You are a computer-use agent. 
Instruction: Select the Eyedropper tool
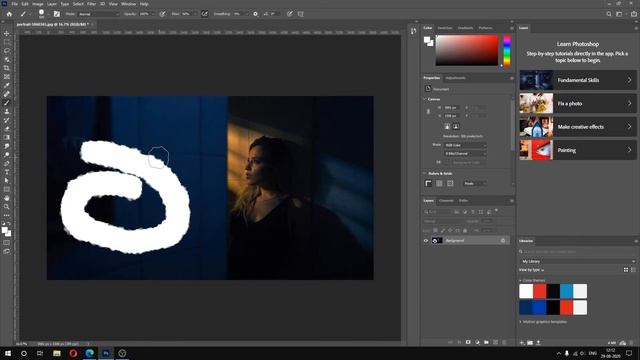pos(7,85)
